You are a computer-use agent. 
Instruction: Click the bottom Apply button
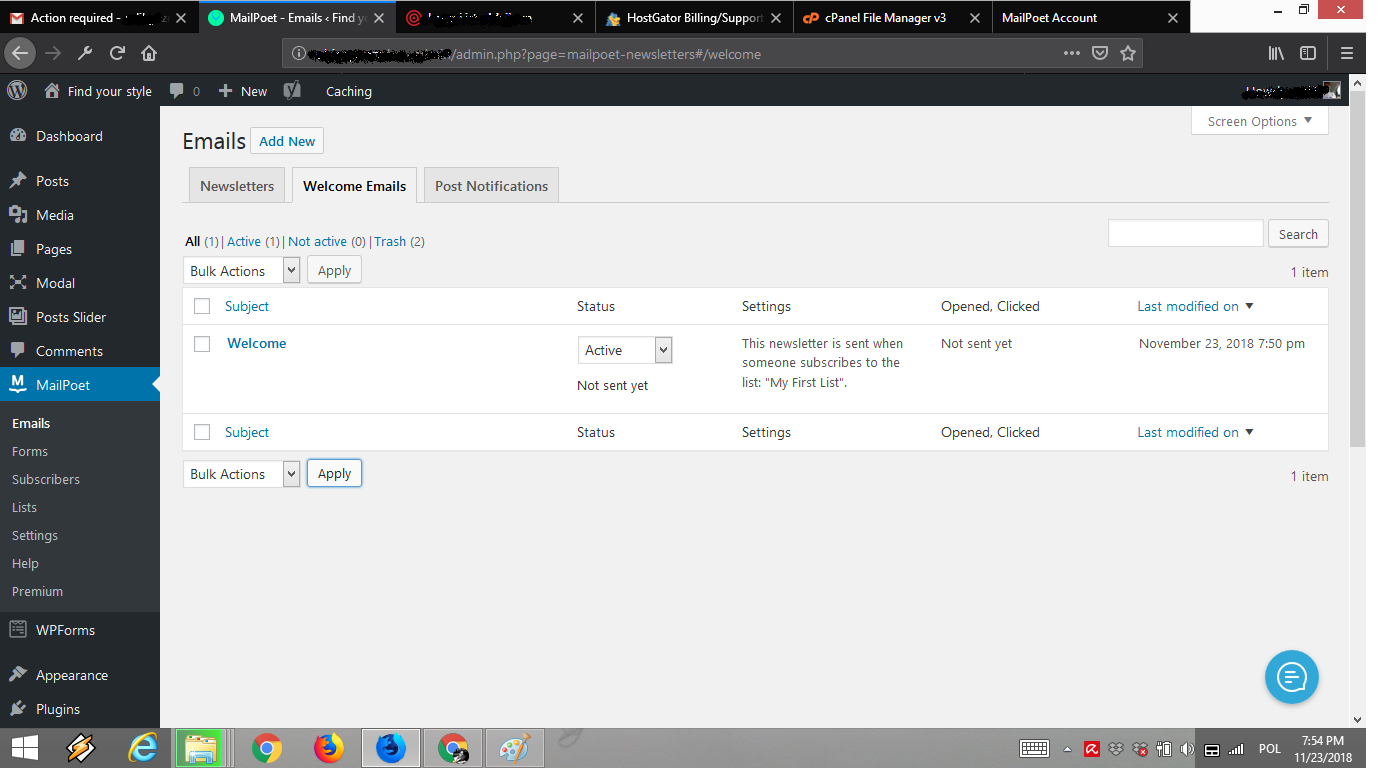click(x=334, y=474)
